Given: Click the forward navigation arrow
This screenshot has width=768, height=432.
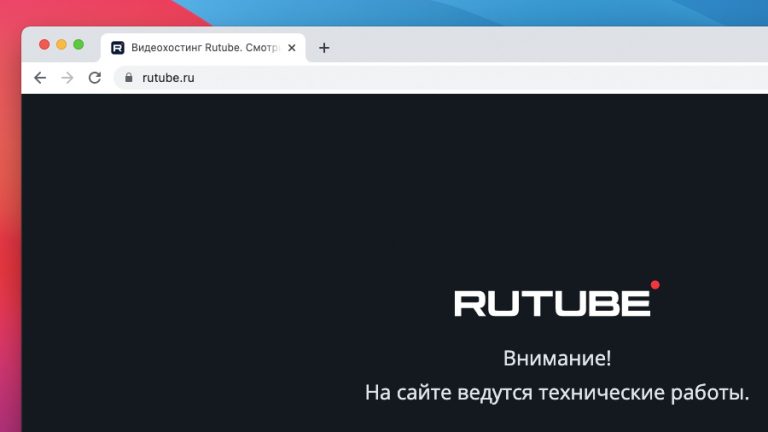Looking at the screenshot, I should tap(67, 78).
